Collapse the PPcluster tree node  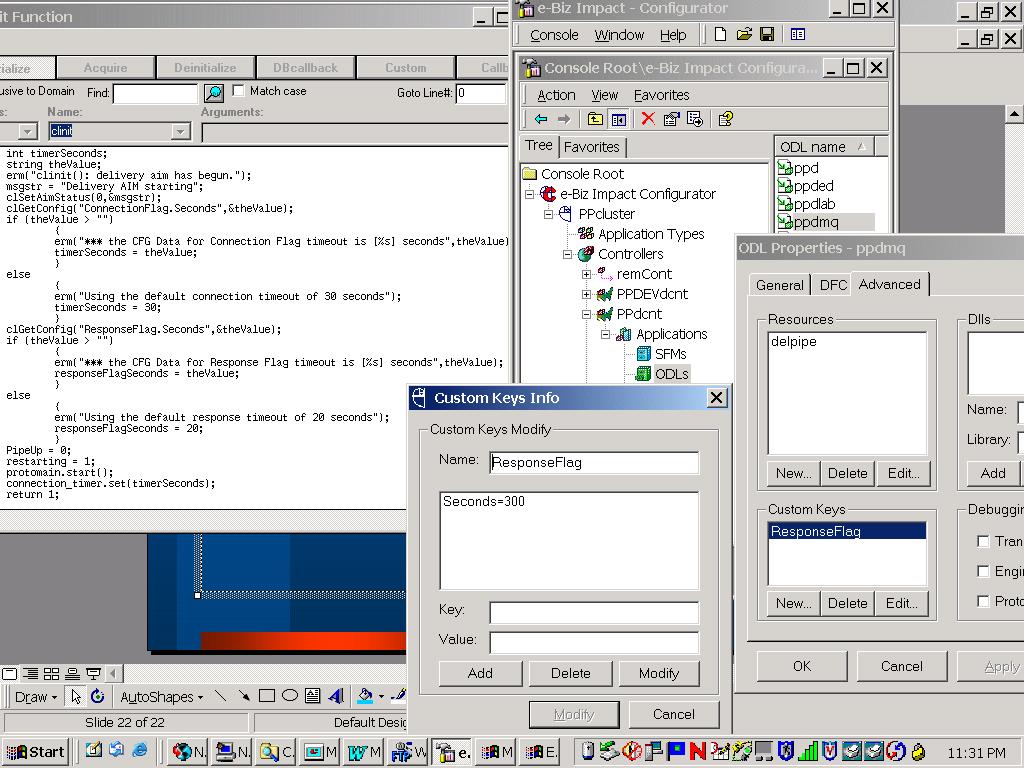coord(549,214)
